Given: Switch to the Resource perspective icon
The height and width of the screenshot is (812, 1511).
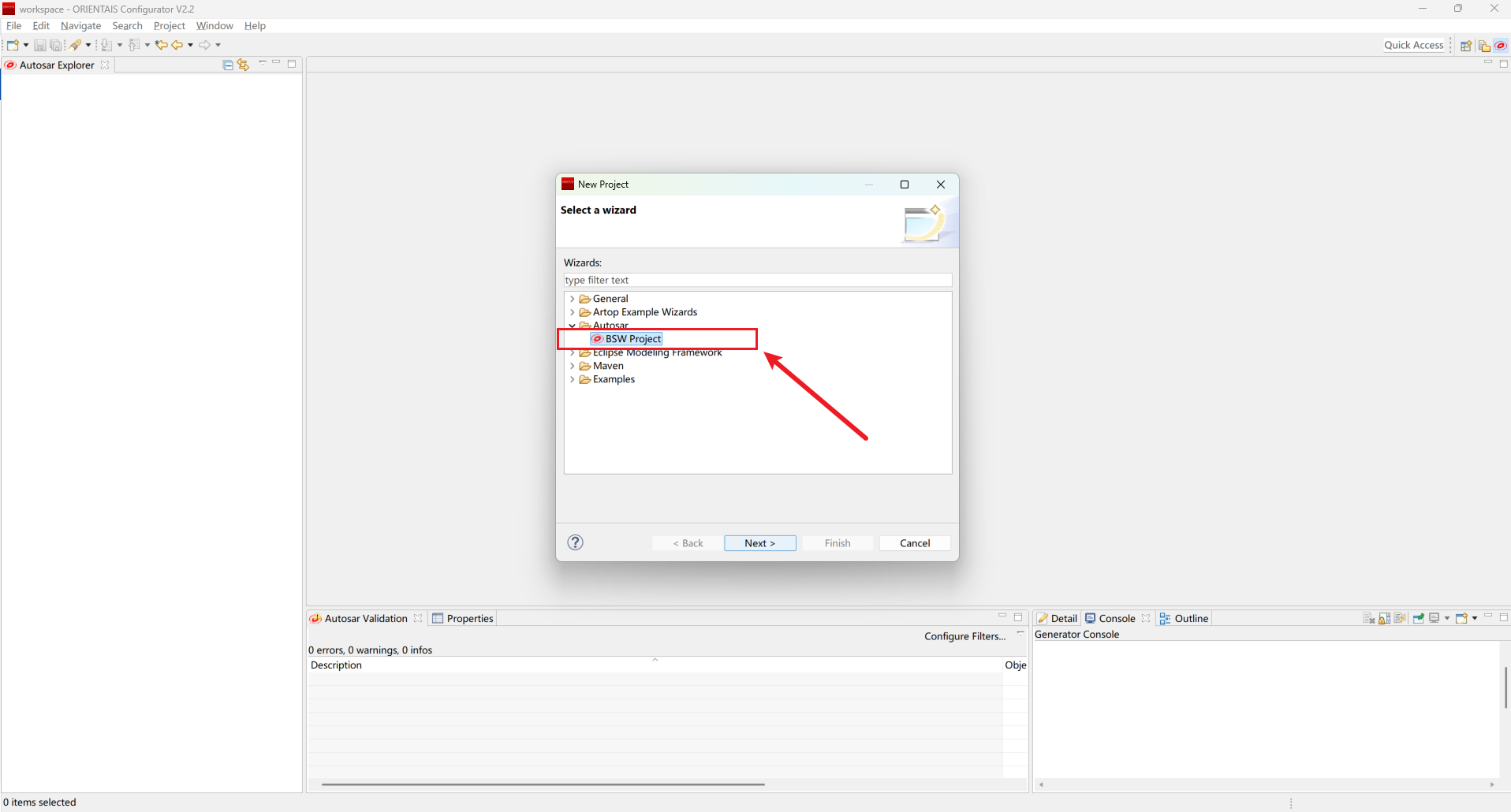Looking at the screenshot, I should pyautogui.click(x=1484, y=46).
